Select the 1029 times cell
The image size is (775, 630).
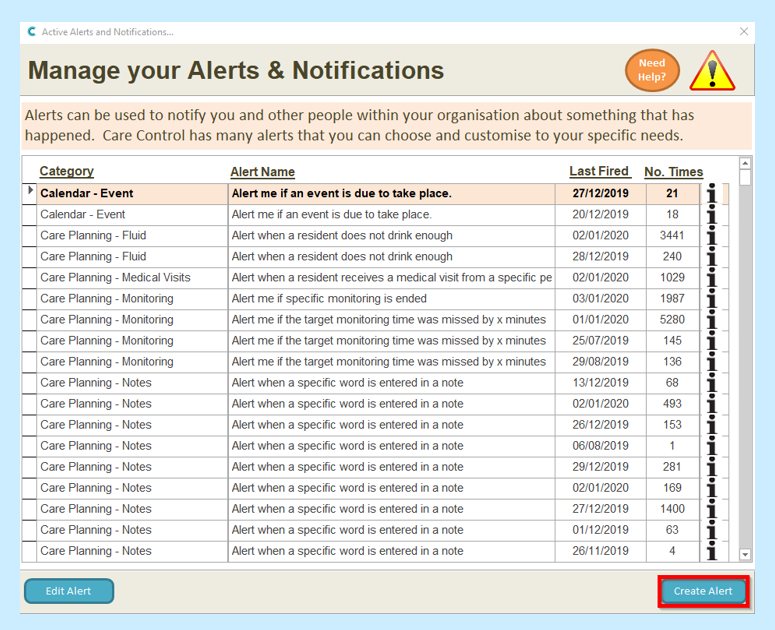pos(673,278)
